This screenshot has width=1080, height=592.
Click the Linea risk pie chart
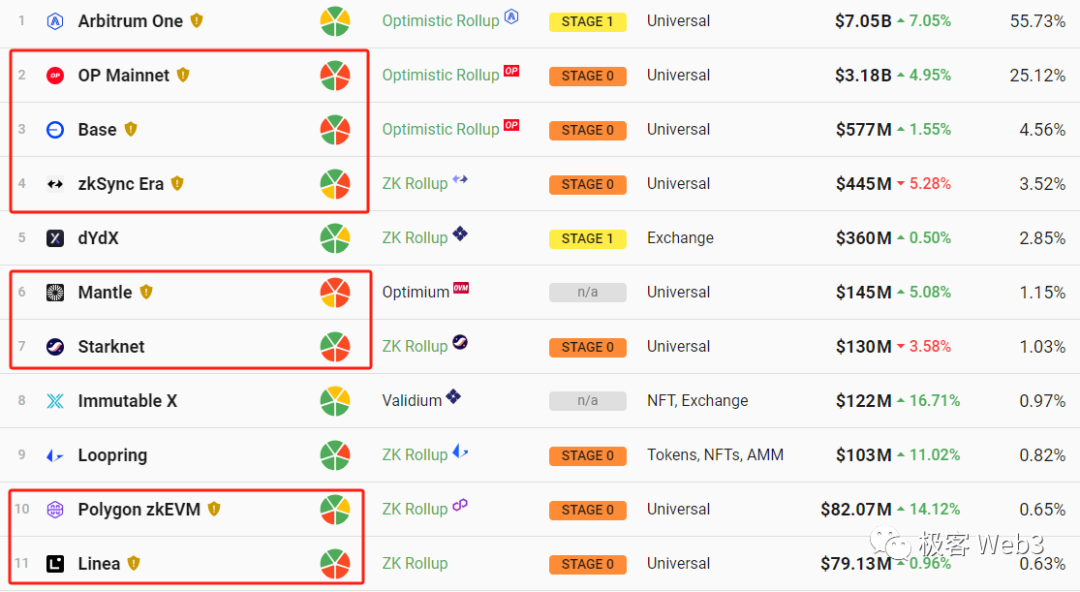[x=335, y=564]
